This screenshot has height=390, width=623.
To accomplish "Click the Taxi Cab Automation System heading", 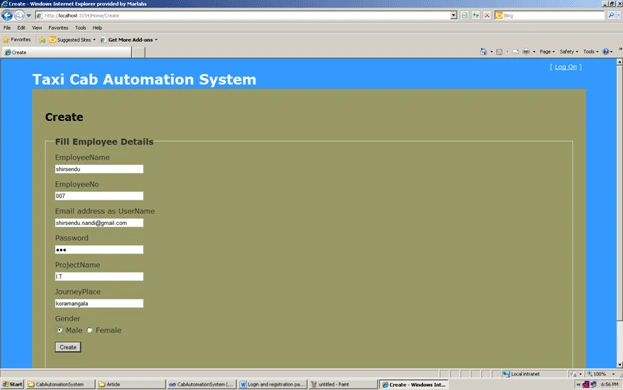I will pos(144,79).
